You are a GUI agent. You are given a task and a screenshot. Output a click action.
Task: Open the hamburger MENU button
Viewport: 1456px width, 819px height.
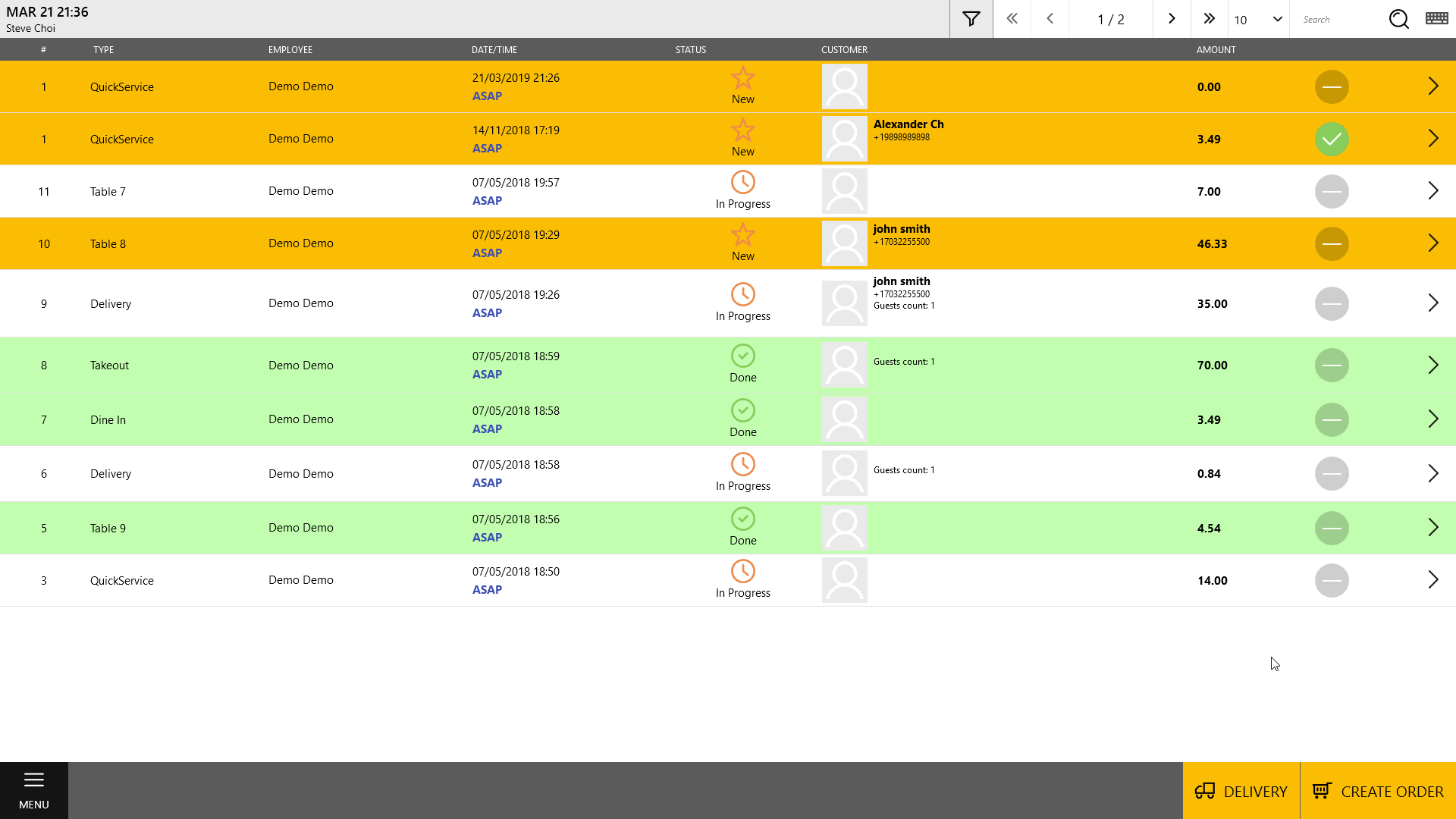point(33,790)
